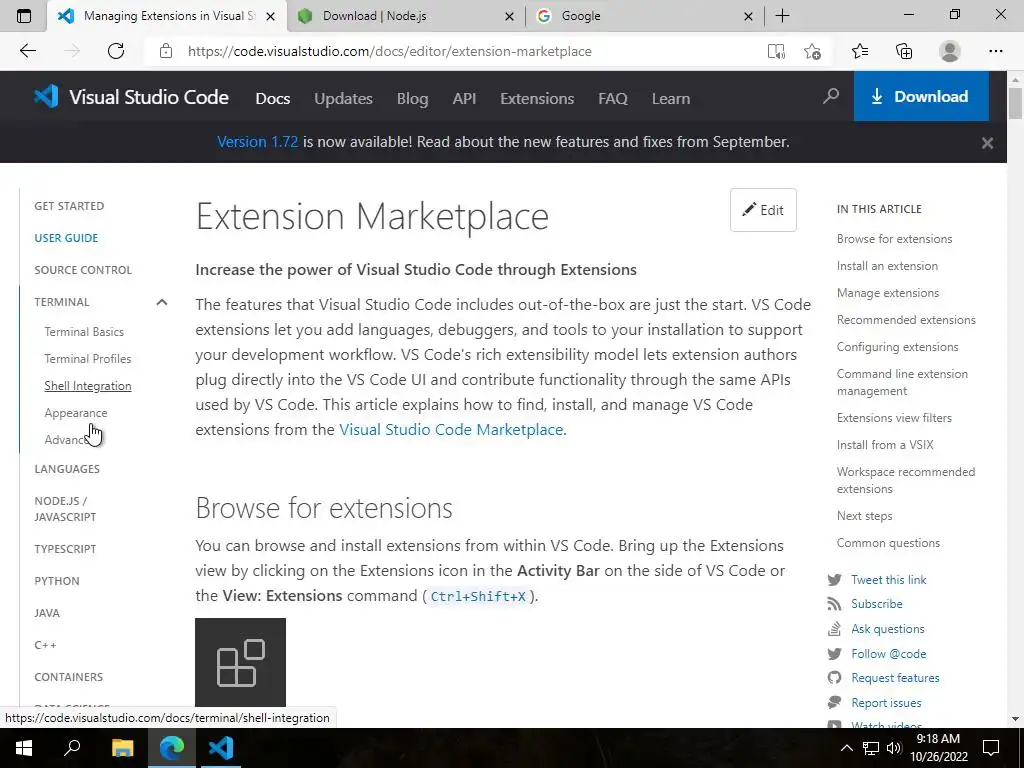Click the blue Download button
The image size is (1024, 768).
921,97
